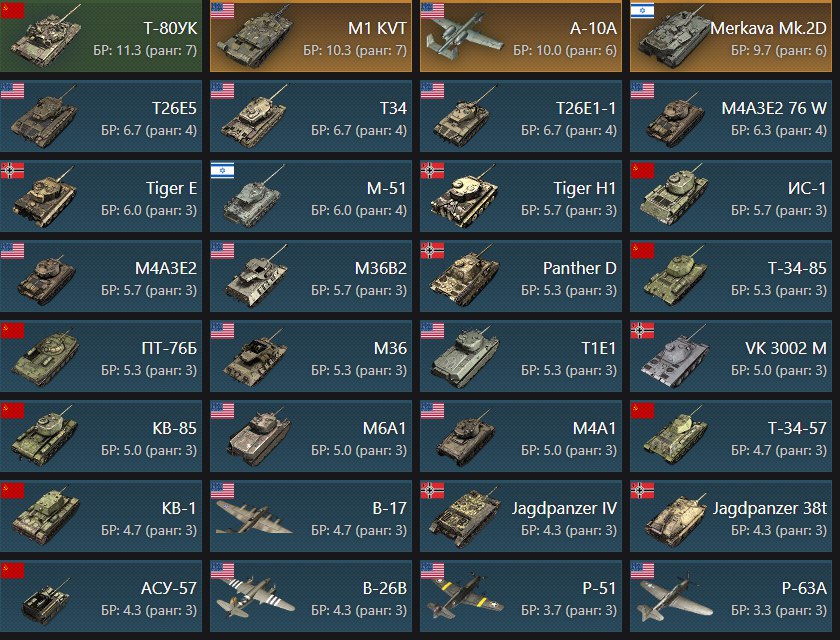Image resolution: width=840 pixels, height=640 pixels.
Task: Click the T-34-85 tank icon
Action: [x=675, y=276]
